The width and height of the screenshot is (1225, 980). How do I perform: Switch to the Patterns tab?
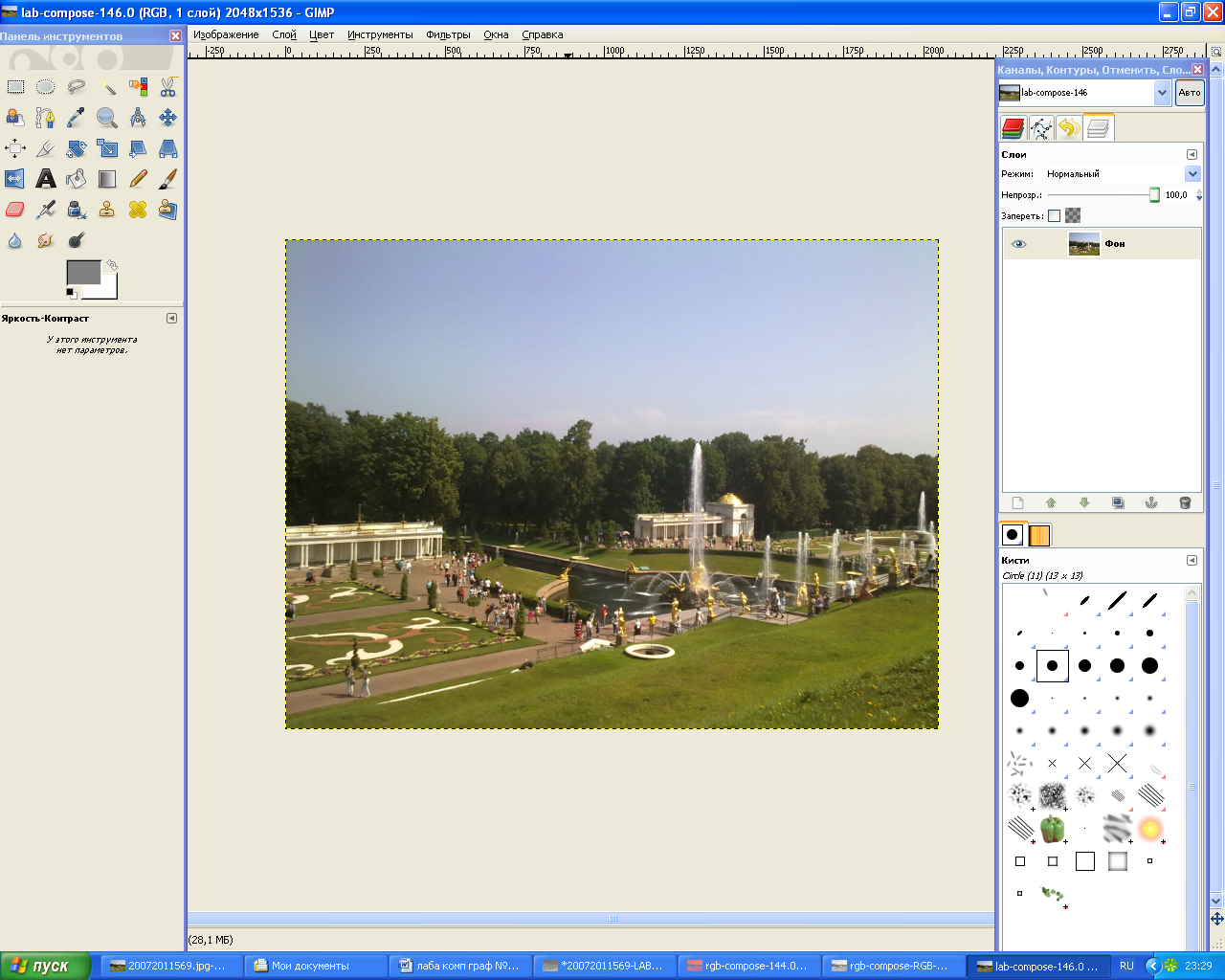click(1039, 535)
